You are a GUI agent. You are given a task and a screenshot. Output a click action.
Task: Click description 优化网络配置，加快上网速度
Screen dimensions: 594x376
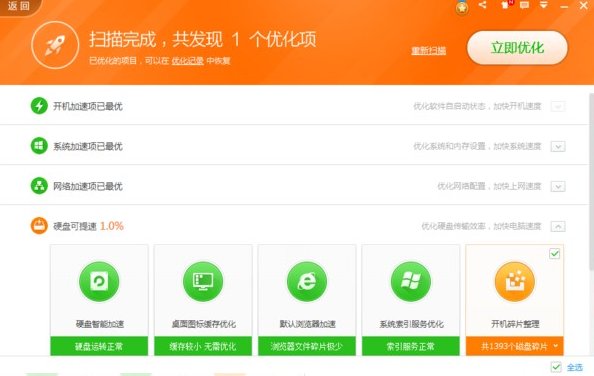[x=489, y=186]
